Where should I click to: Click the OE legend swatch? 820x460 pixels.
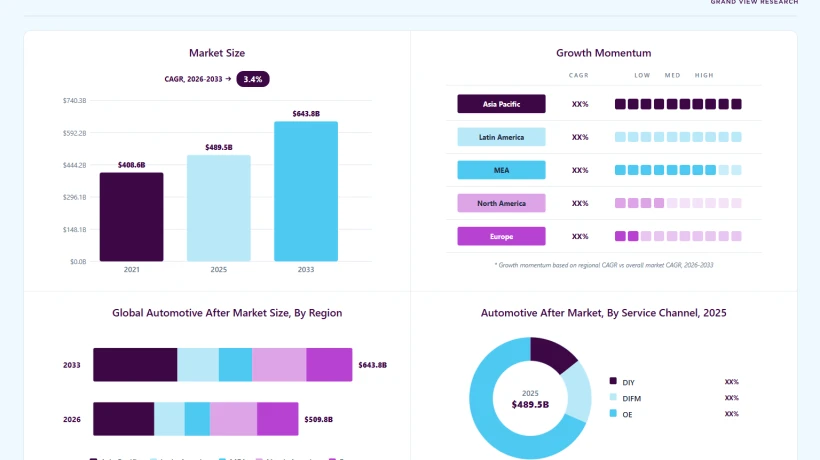[x=613, y=413]
